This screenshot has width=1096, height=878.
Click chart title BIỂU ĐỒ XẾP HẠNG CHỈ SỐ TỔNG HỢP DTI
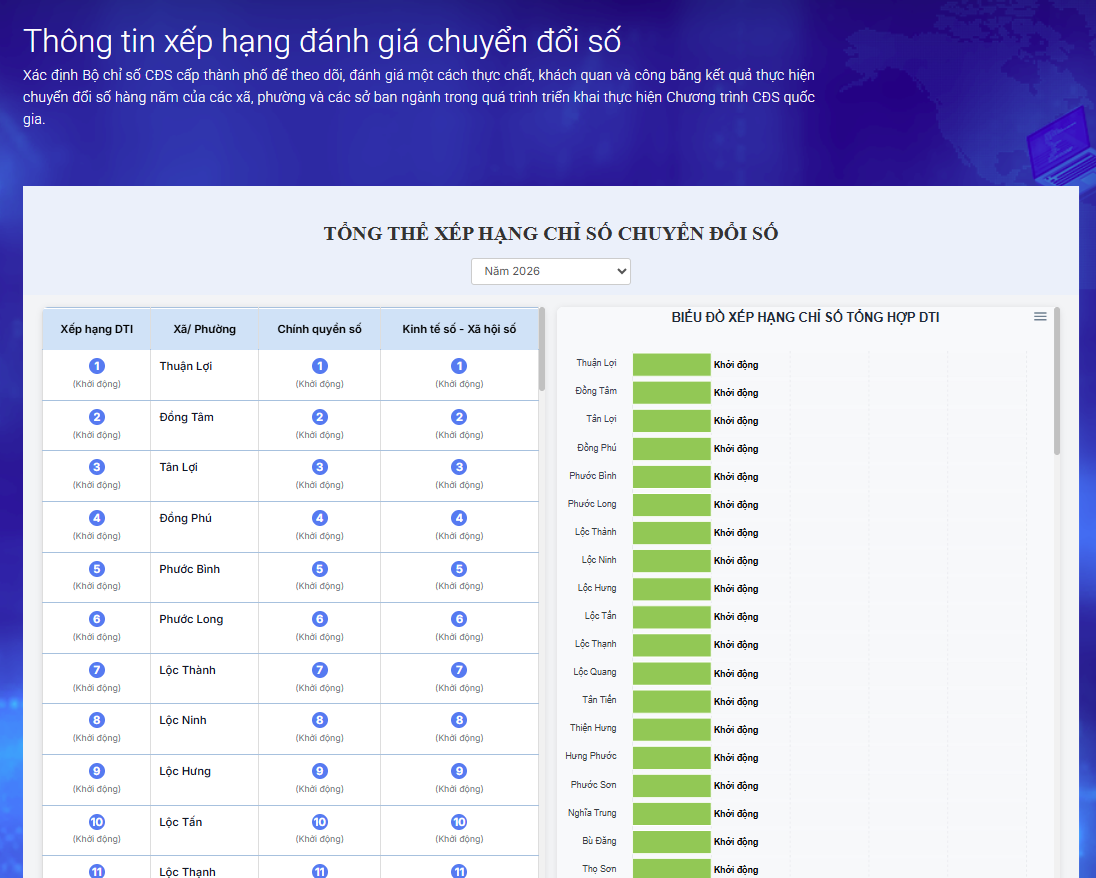[x=805, y=317]
